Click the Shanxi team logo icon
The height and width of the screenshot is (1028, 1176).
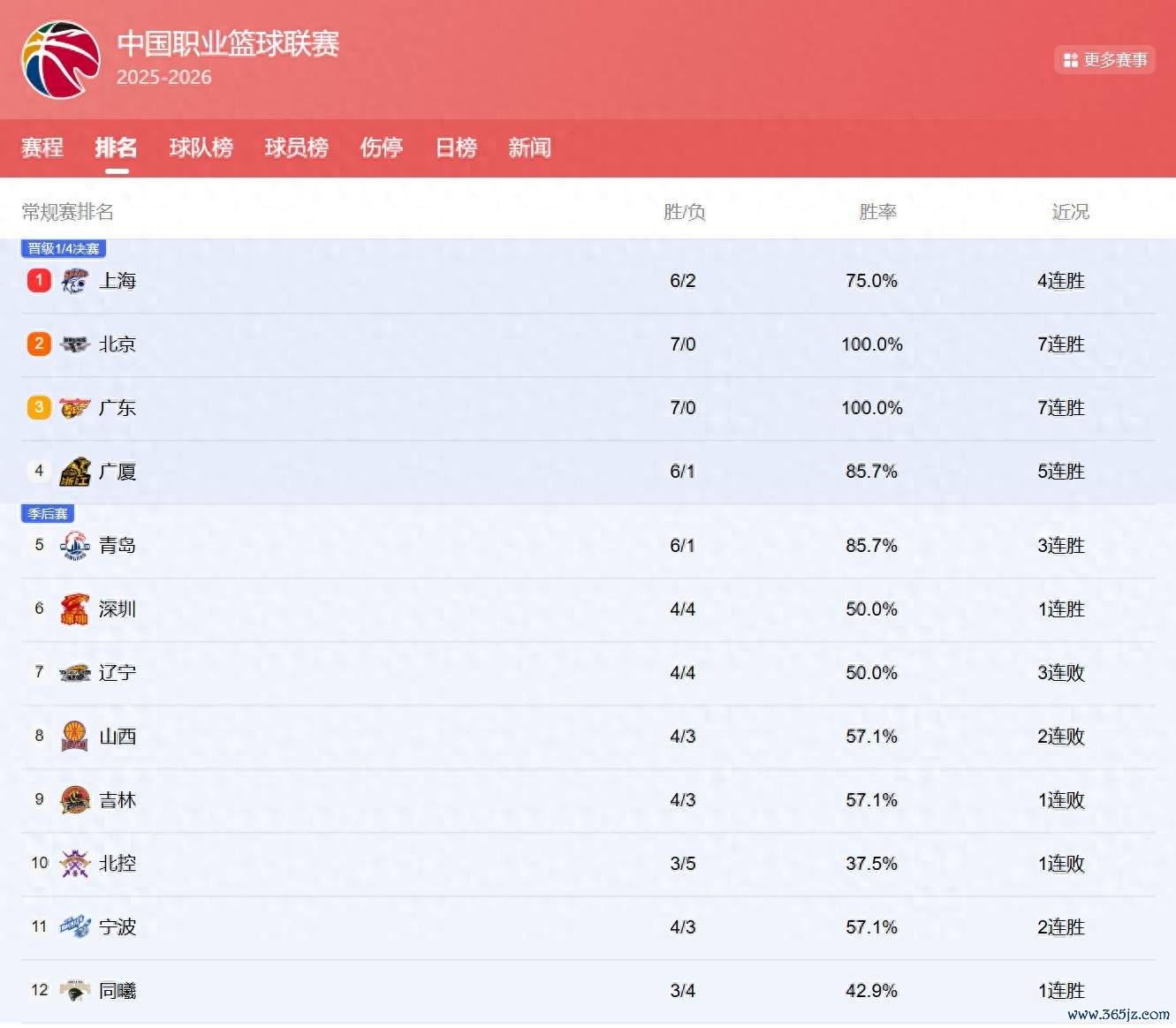click(x=75, y=737)
